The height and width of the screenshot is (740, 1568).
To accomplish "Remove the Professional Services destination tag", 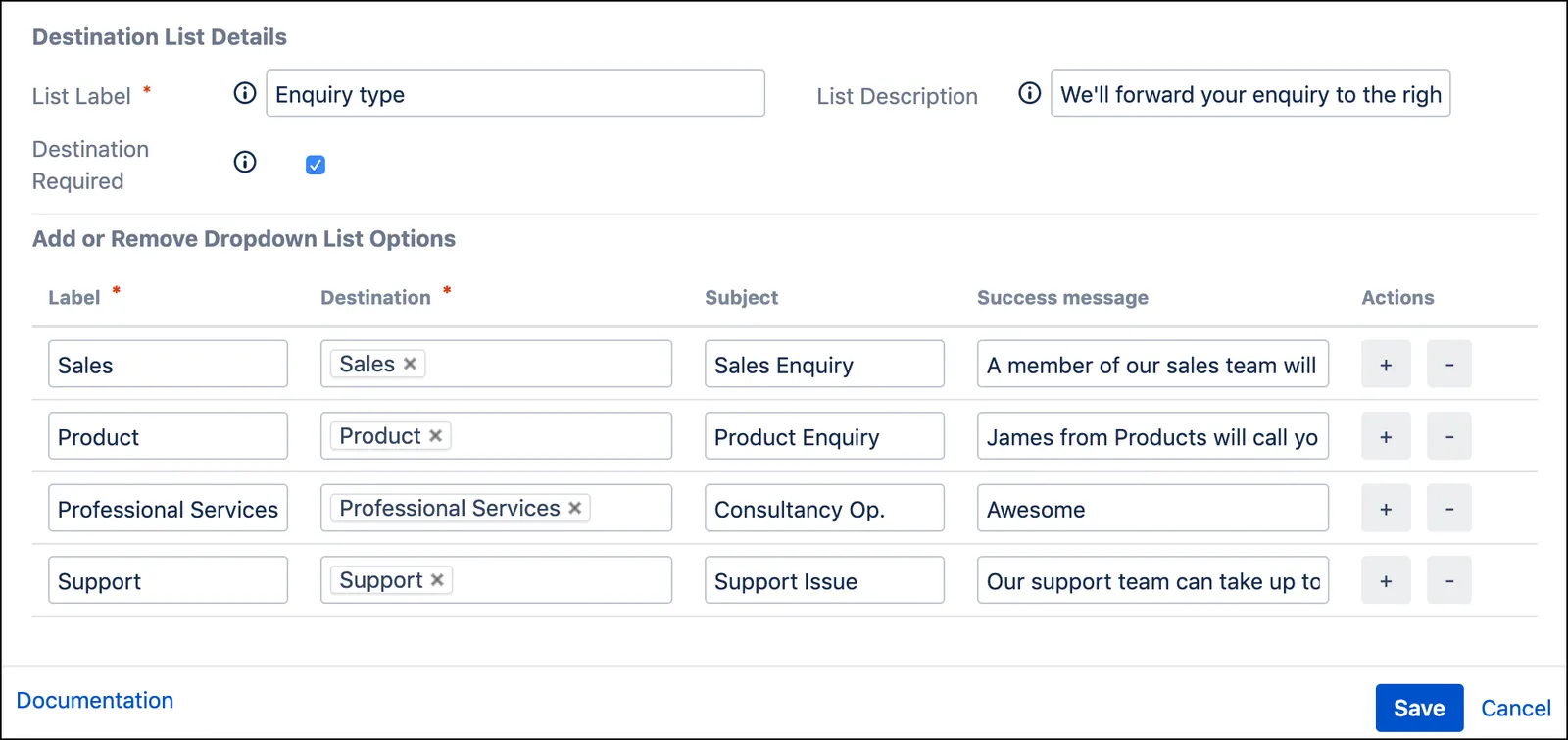I will tap(575, 508).
